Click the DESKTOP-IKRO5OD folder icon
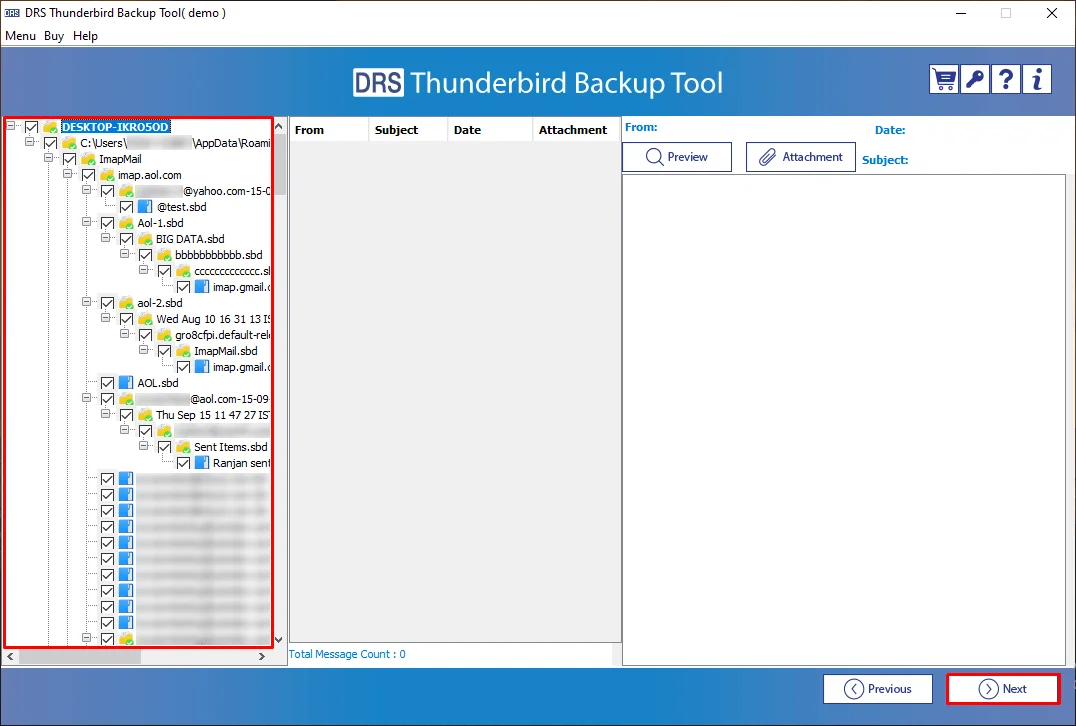 (x=50, y=127)
